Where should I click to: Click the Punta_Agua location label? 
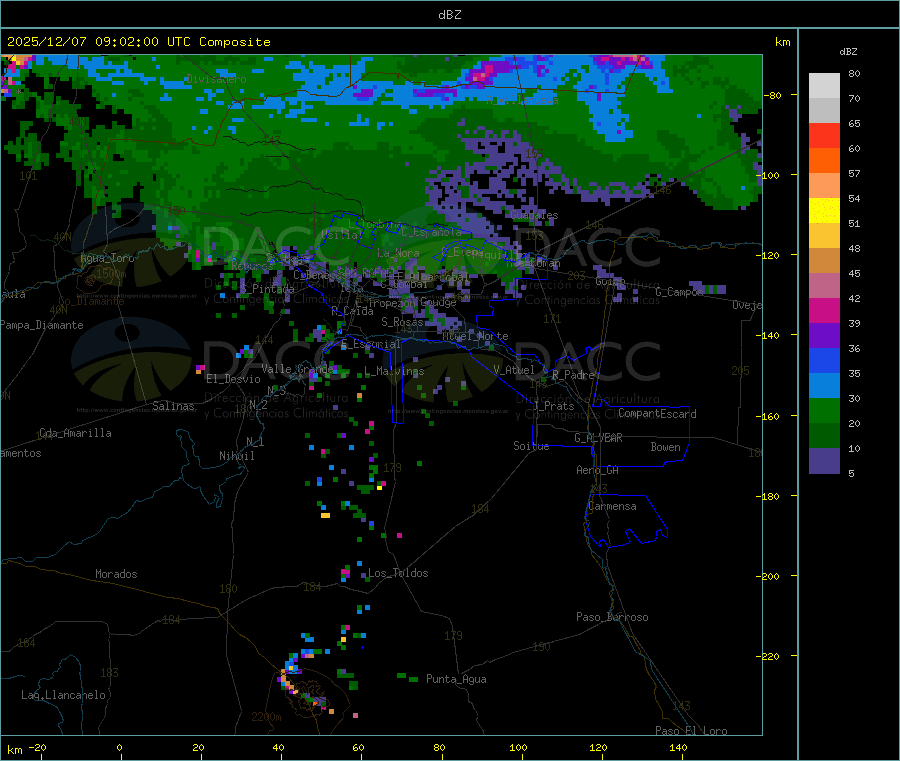pyautogui.click(x=456, y=680)
